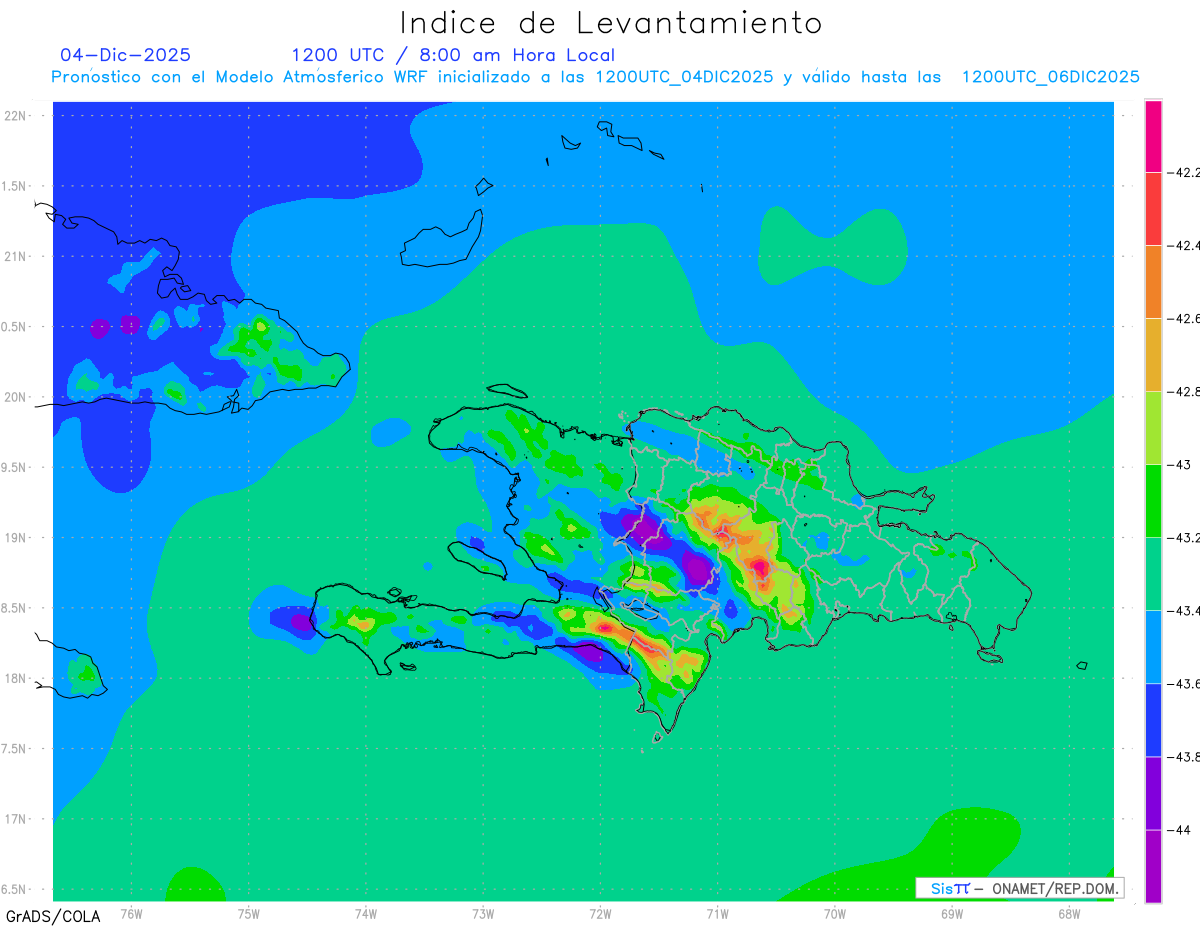The image size is (1200, 927).
Task: Click the "04-Dic-2025" date label
Action: 125,55
